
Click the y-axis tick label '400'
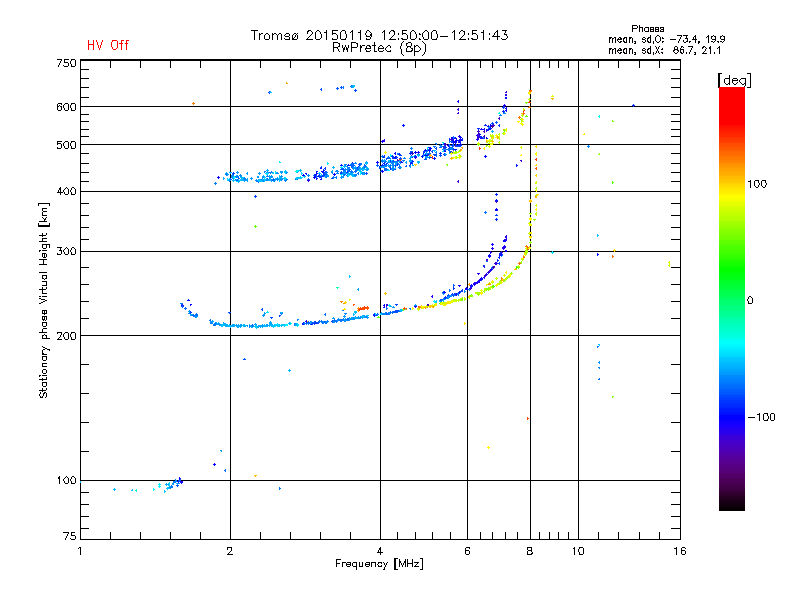(x=66, y=191)
